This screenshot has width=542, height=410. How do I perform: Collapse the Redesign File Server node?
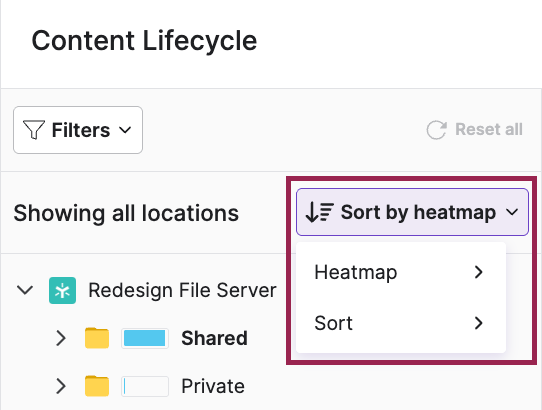[25, 290]
